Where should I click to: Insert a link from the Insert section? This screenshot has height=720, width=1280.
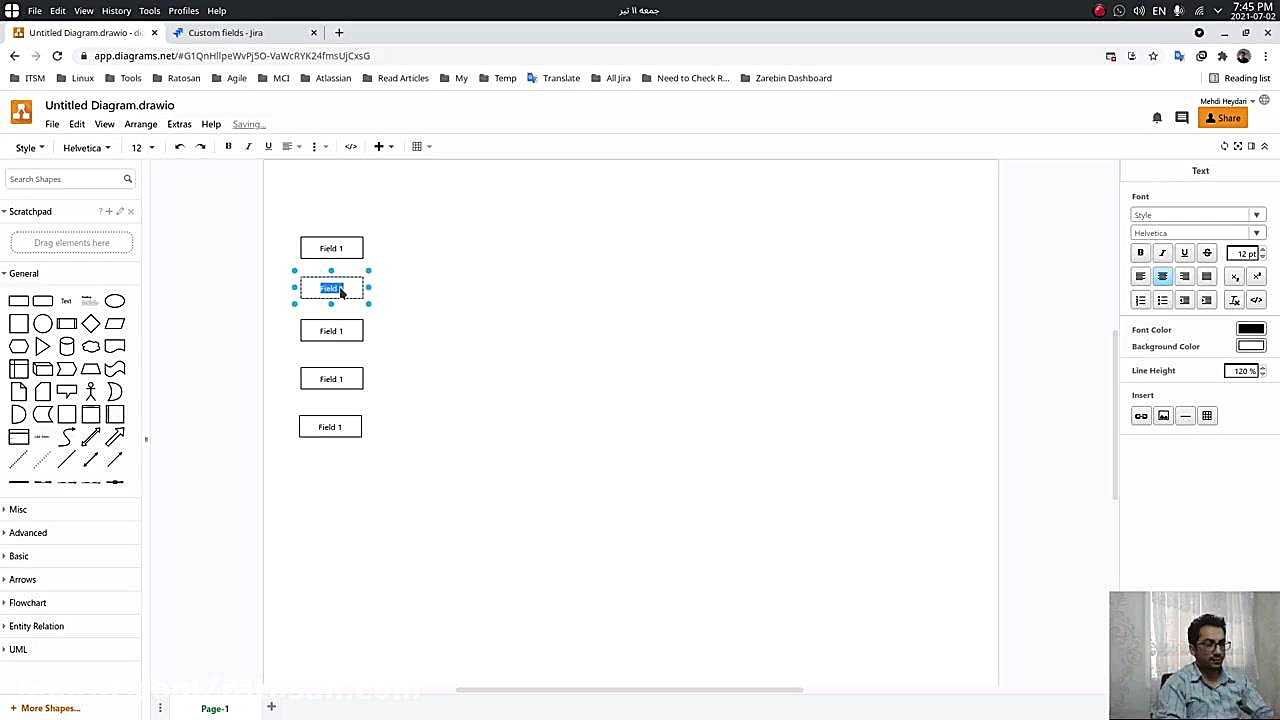point(1141,416)
